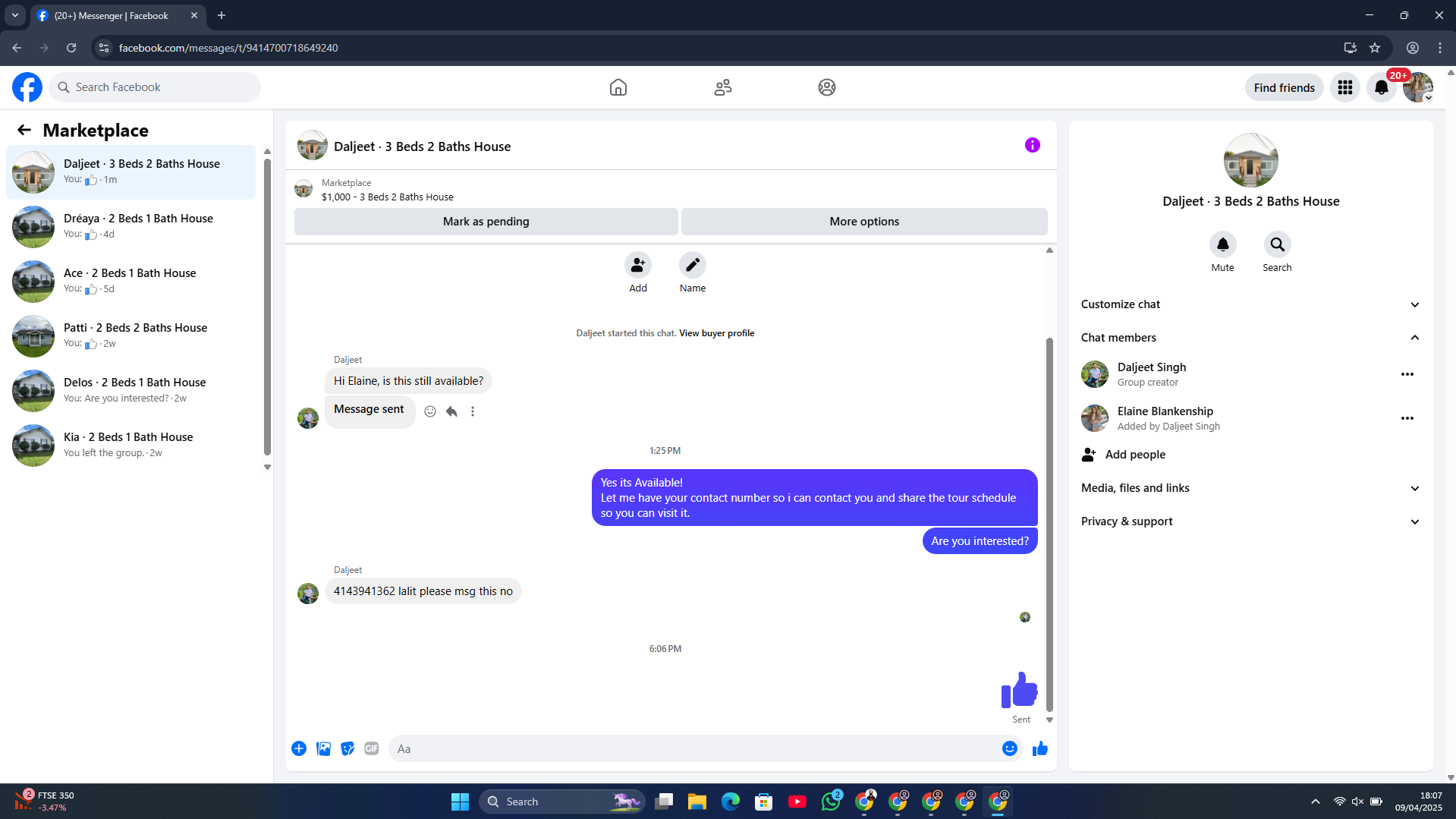Open the Facebook menu grid icon
The image size is (1456, 819).
tap(1345, 87)
